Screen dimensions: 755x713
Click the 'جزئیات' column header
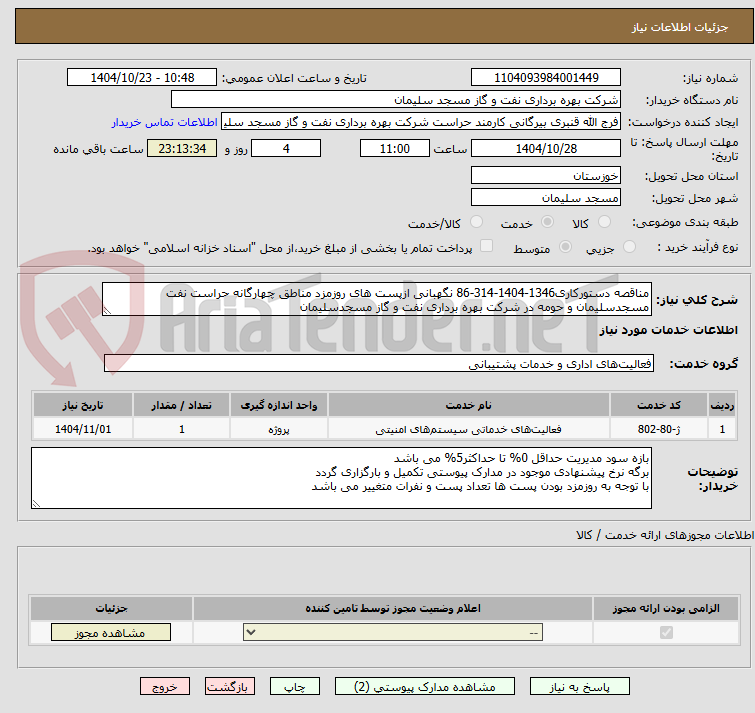pos(111,609)
